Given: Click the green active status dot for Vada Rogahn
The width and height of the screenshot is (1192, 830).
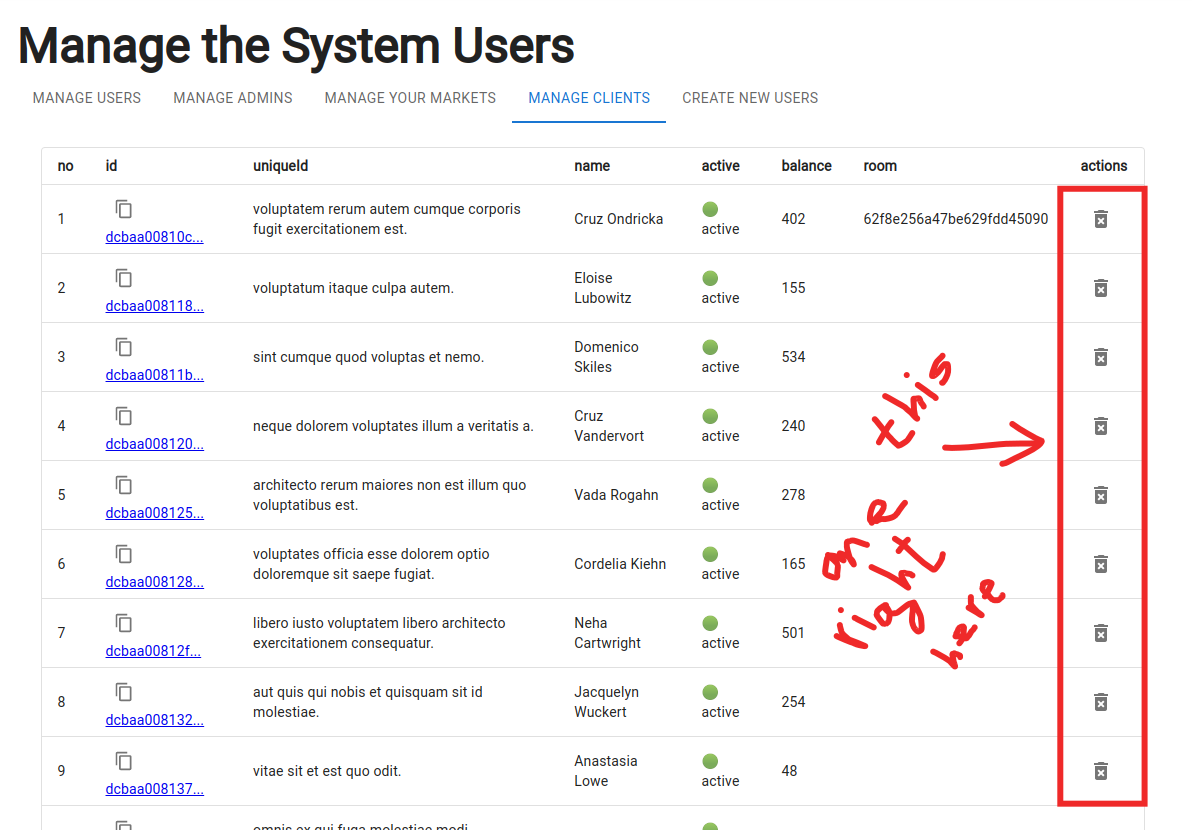Looking at the screenshot, I should pyautogui.click(x=710, y=485).
